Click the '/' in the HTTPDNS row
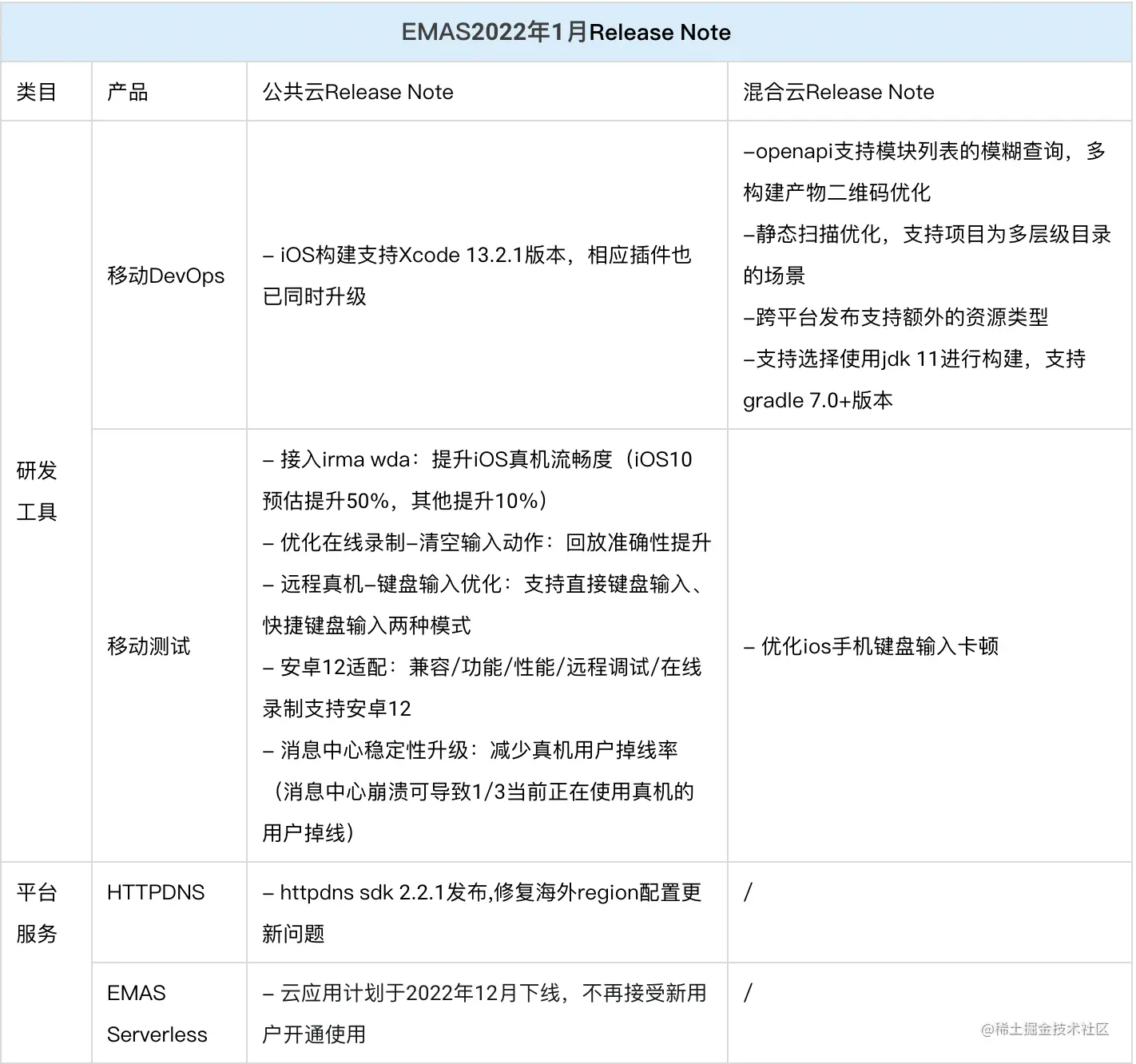Viewport: 1136px width, 1064px height. pos(748,892)
